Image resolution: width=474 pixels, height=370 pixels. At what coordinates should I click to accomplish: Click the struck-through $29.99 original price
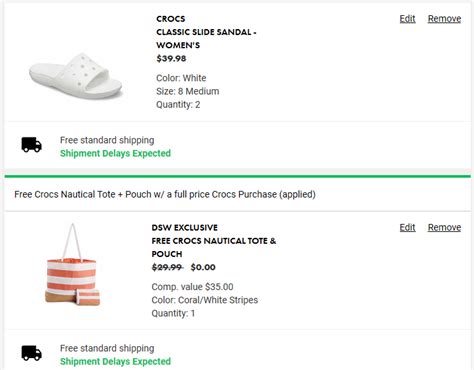tap(167, 267)
